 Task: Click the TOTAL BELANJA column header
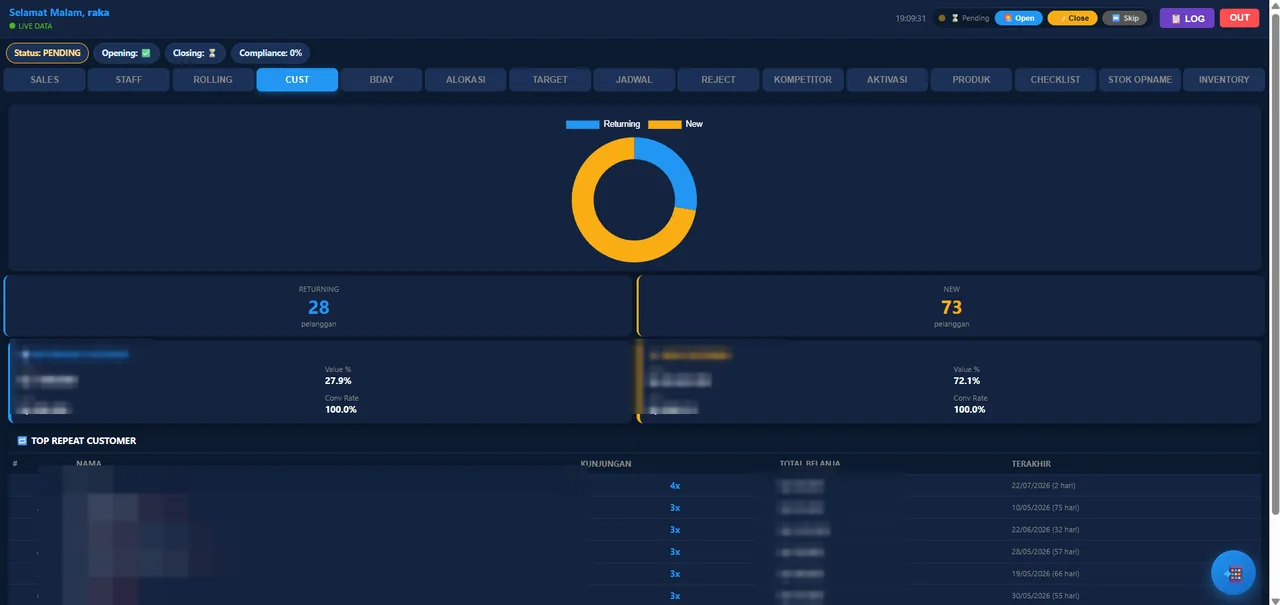tap(810, 464)
